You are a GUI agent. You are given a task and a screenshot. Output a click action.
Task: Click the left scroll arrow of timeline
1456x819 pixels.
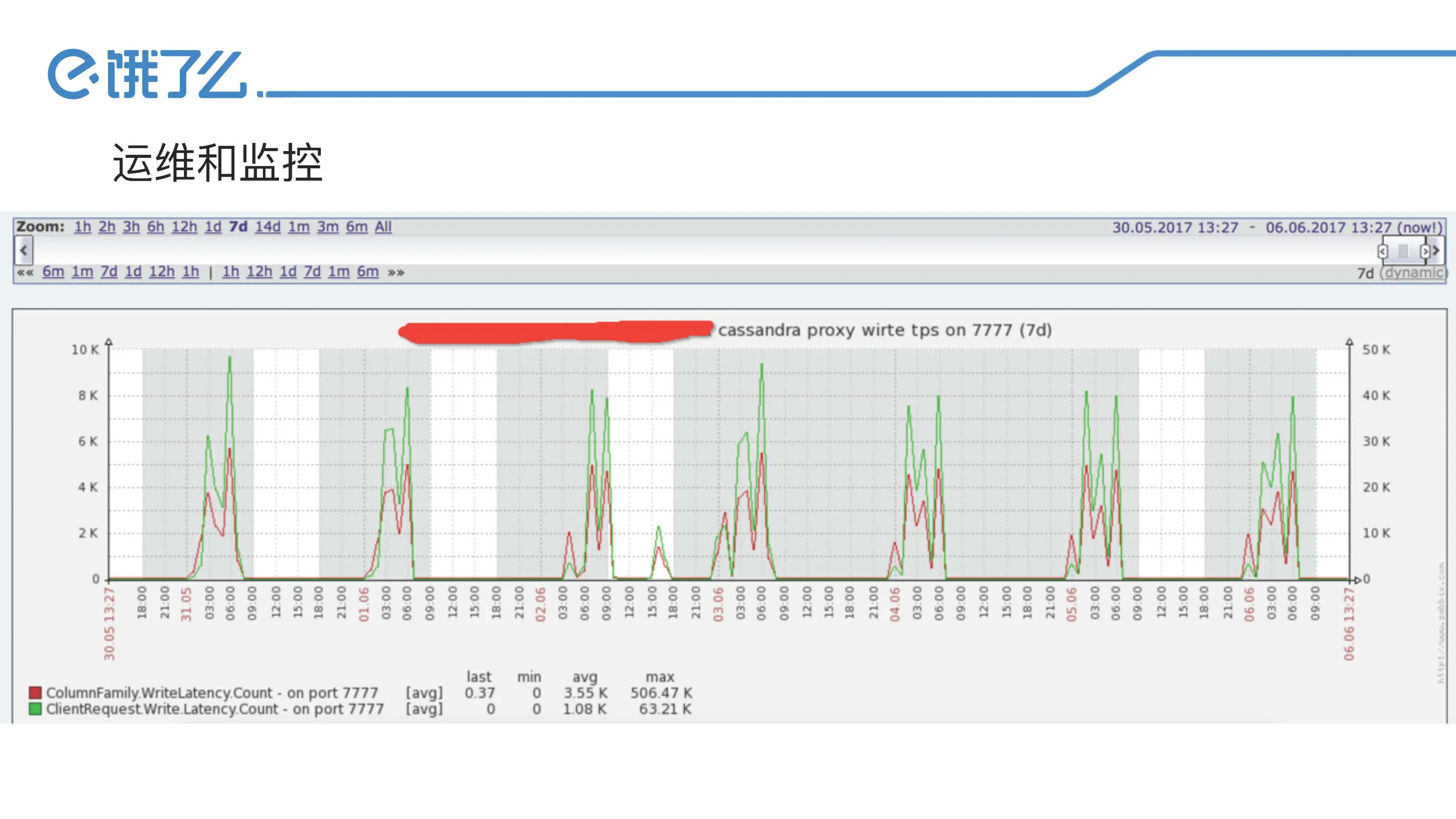point(23,250)
